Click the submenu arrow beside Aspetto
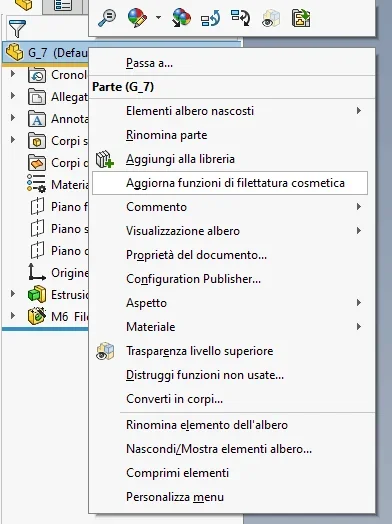The image size is (392, 524). 359,302
